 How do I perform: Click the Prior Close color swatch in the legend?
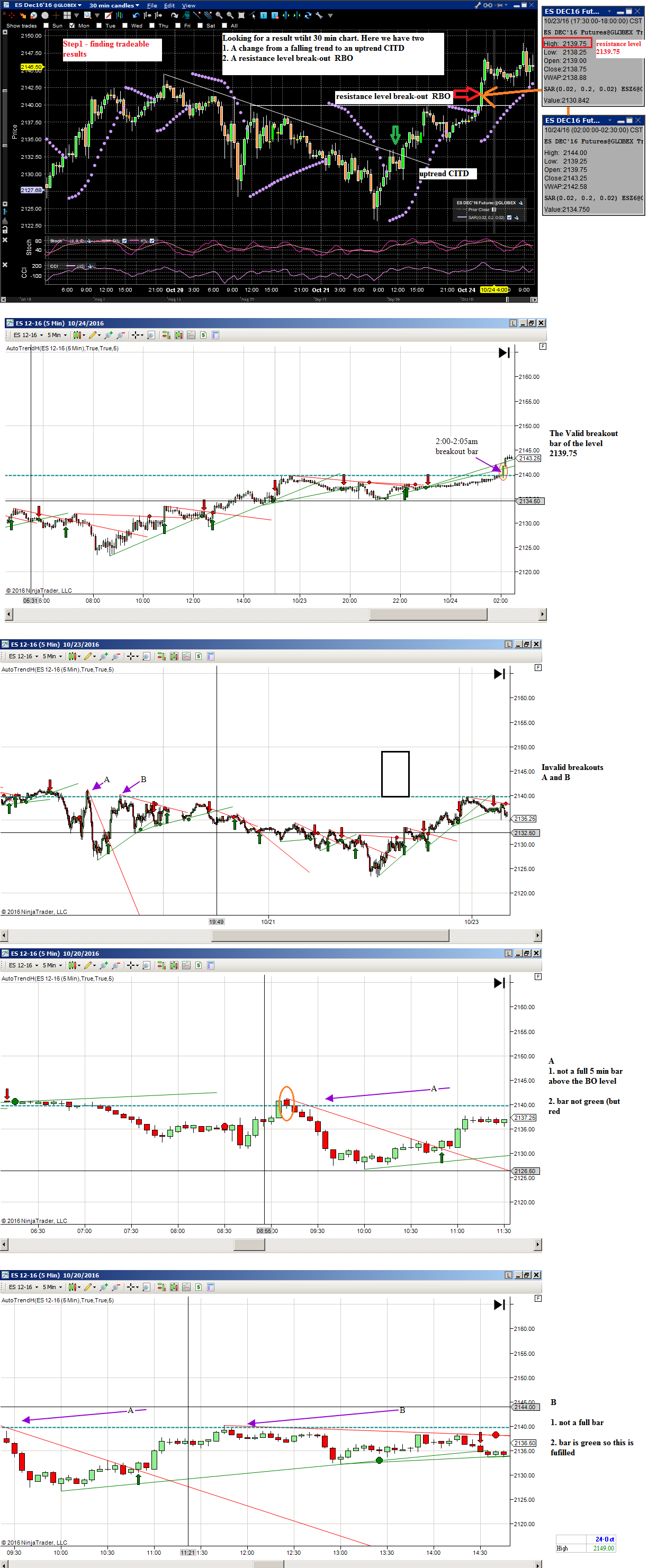coord(494,210)
